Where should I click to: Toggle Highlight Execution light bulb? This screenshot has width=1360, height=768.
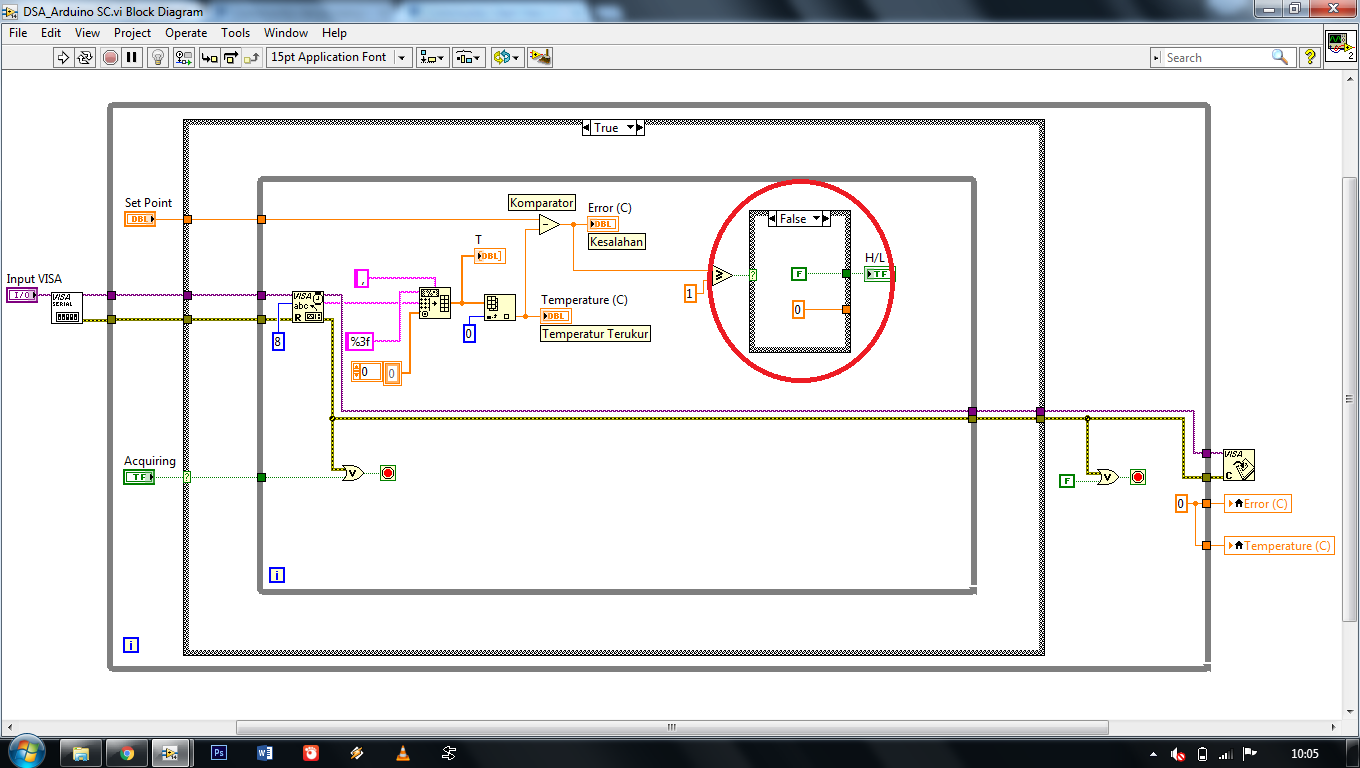pos(157,57)
